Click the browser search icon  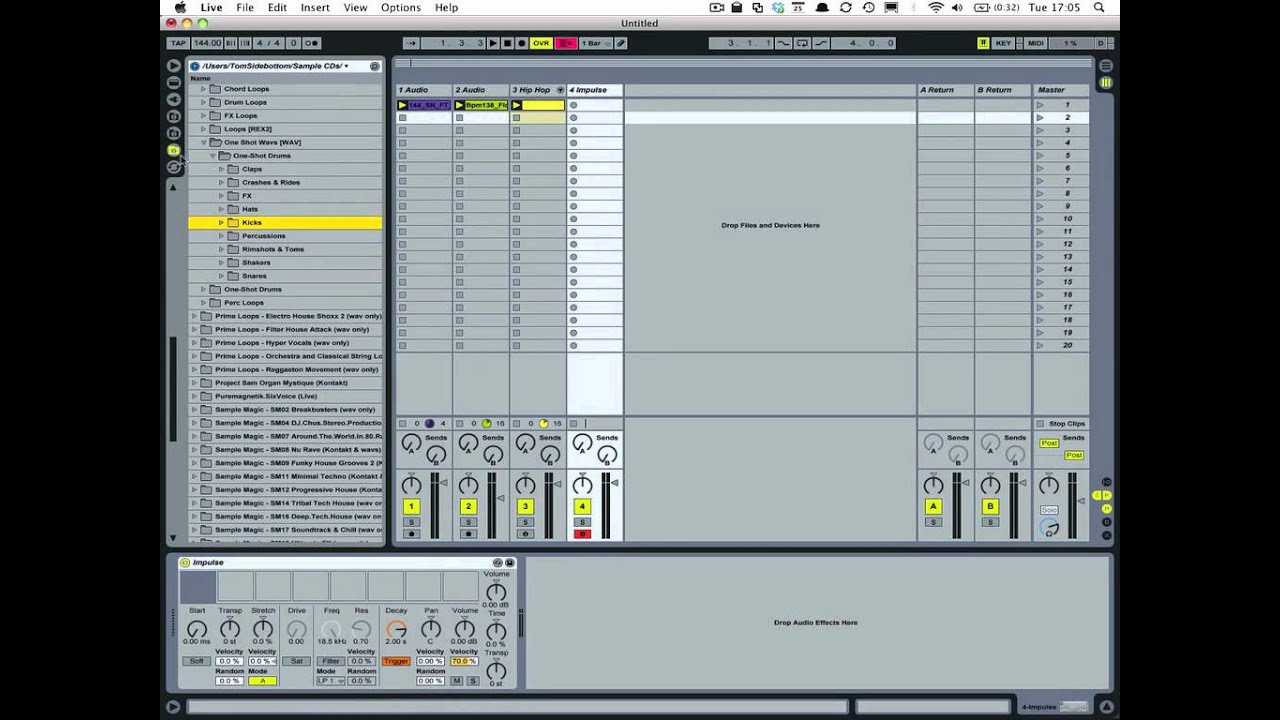tap(375, 66)
